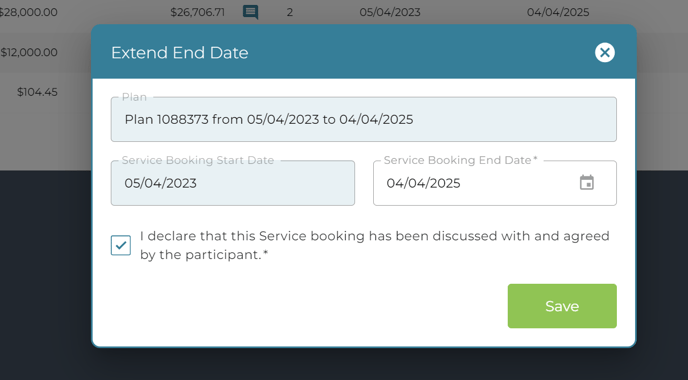Image resolution: width=688 pixels, height=380 pixels.
Task: Focus the Service Booking End Date field
Action: (495, 183)
